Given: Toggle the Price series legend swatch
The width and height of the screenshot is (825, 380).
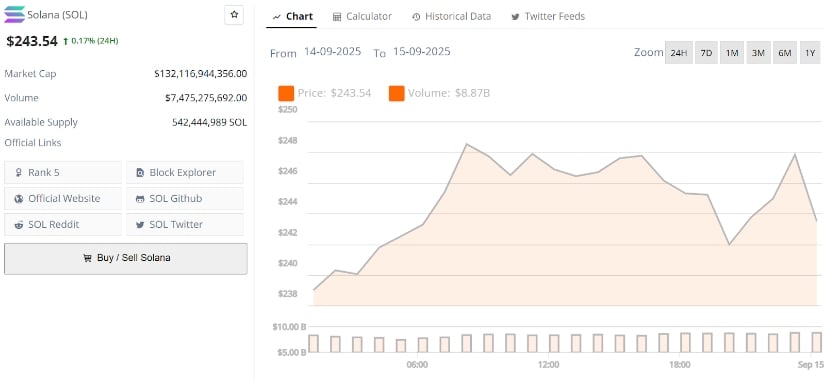Looking at the screenshot, I should click(286, 93).
